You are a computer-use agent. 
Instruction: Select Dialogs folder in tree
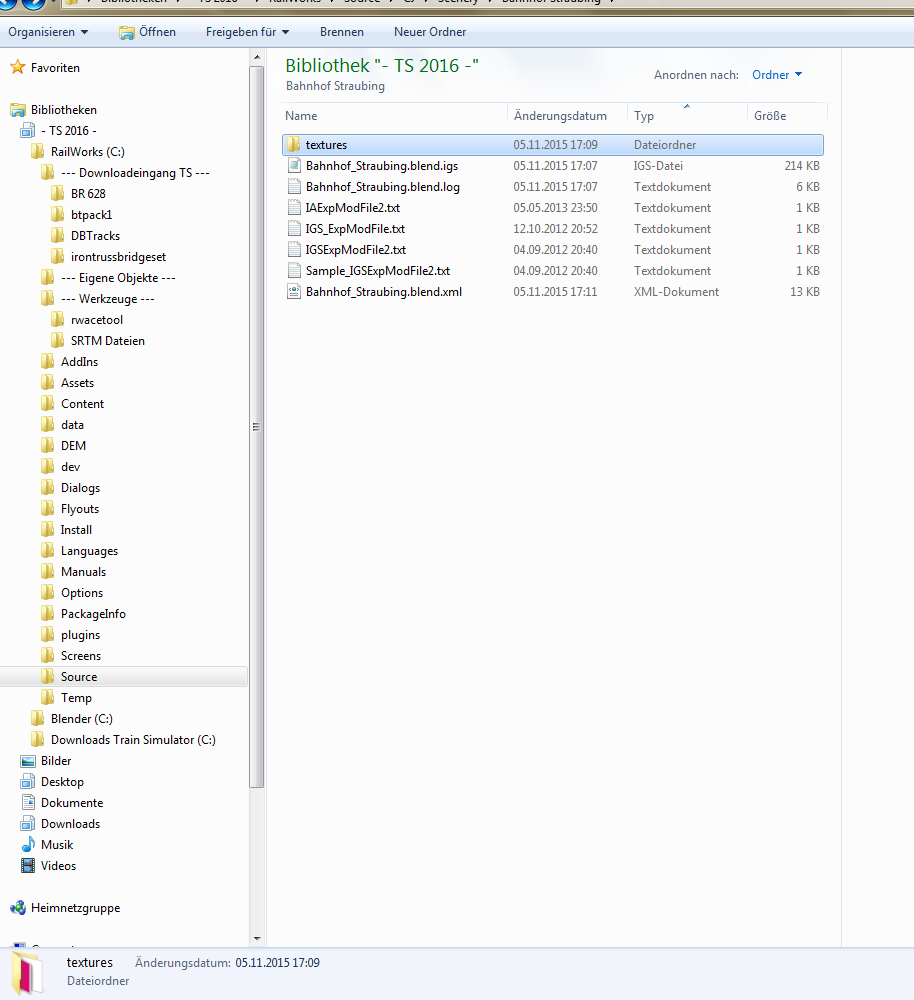click(80, 488)
